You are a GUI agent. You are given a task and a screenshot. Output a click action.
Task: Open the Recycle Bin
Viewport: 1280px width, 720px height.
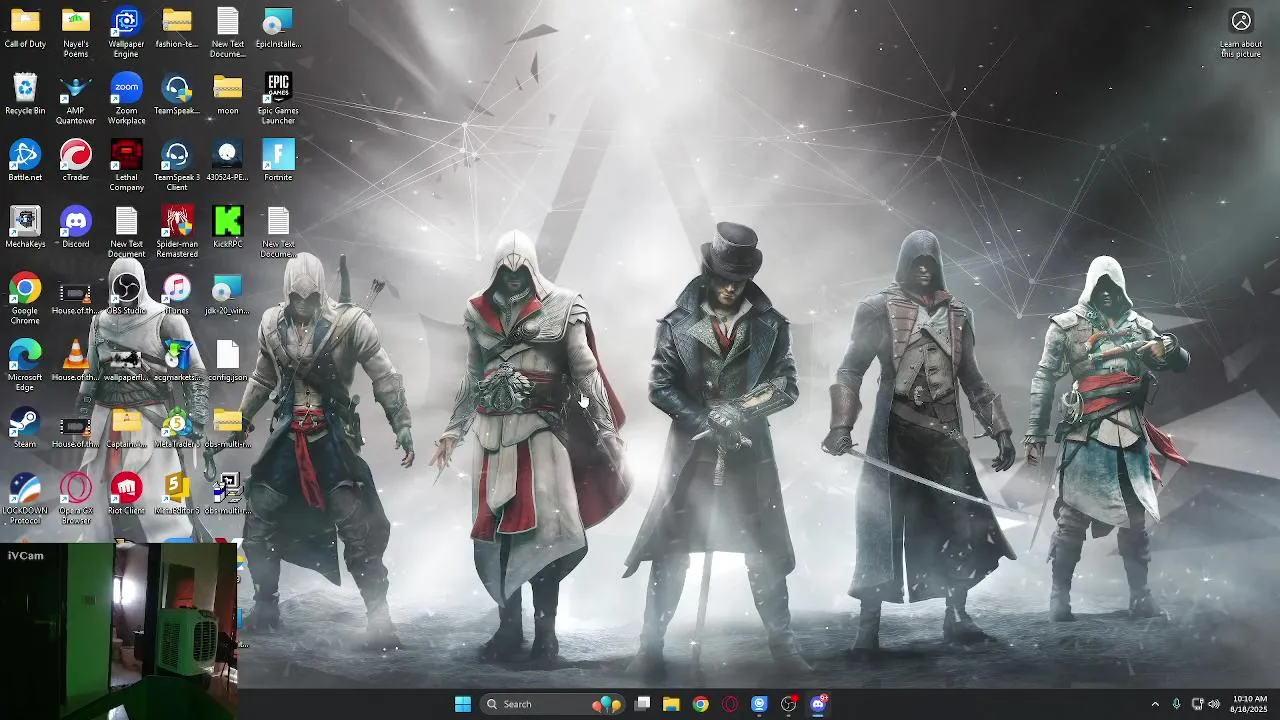tap(25, 95)
